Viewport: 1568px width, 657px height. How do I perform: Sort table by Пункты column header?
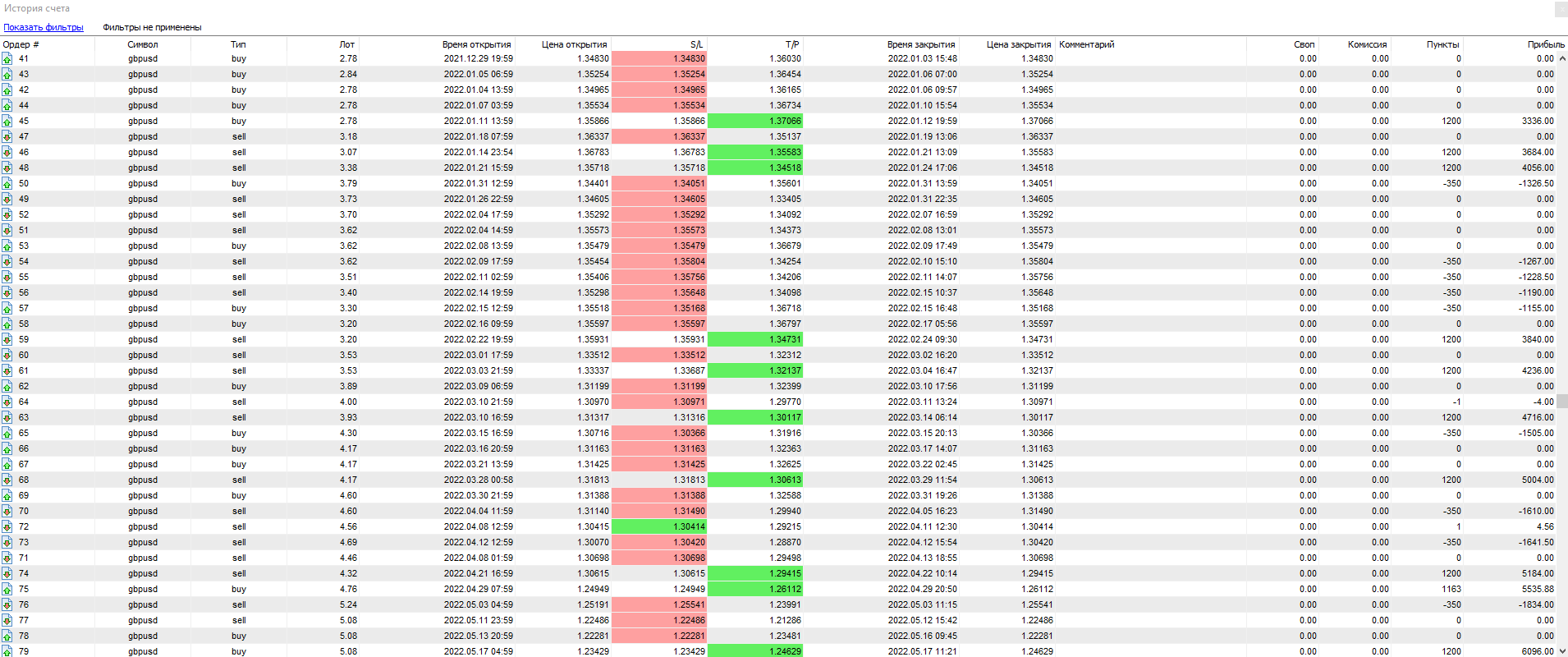click(x=1442, y=45)
